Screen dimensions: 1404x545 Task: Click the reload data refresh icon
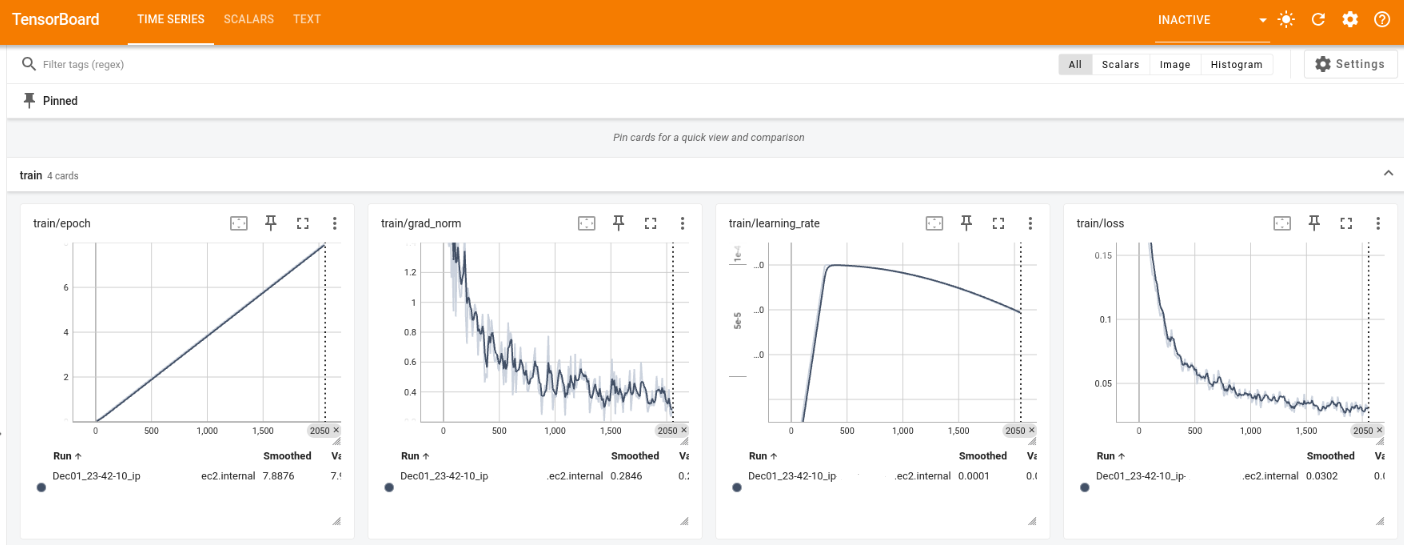coord(1318,20)
